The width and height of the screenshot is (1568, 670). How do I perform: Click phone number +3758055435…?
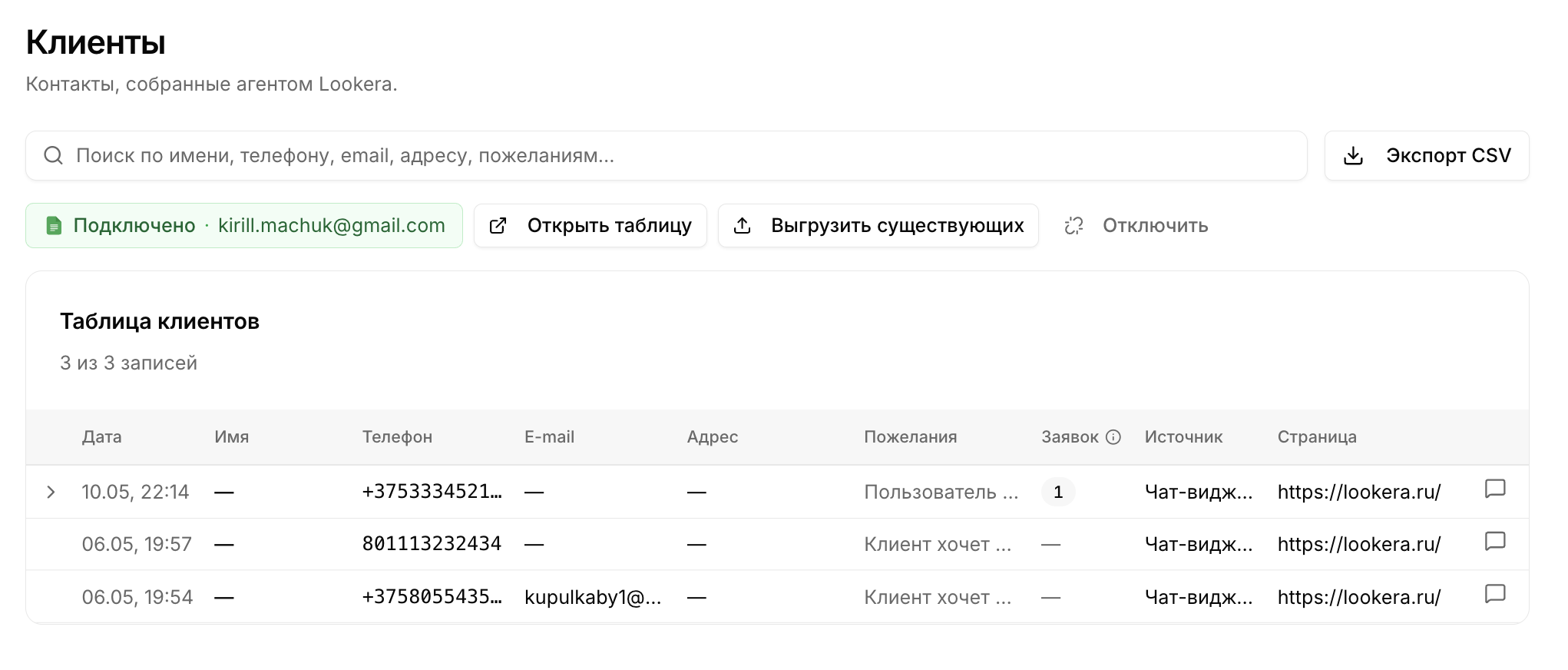click(x=432, y=597)
